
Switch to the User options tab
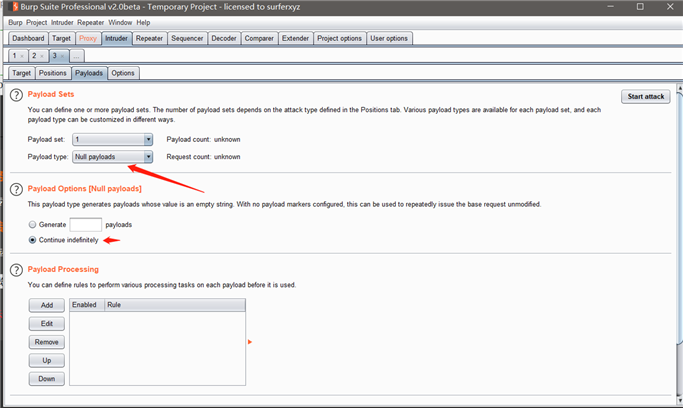389,38
